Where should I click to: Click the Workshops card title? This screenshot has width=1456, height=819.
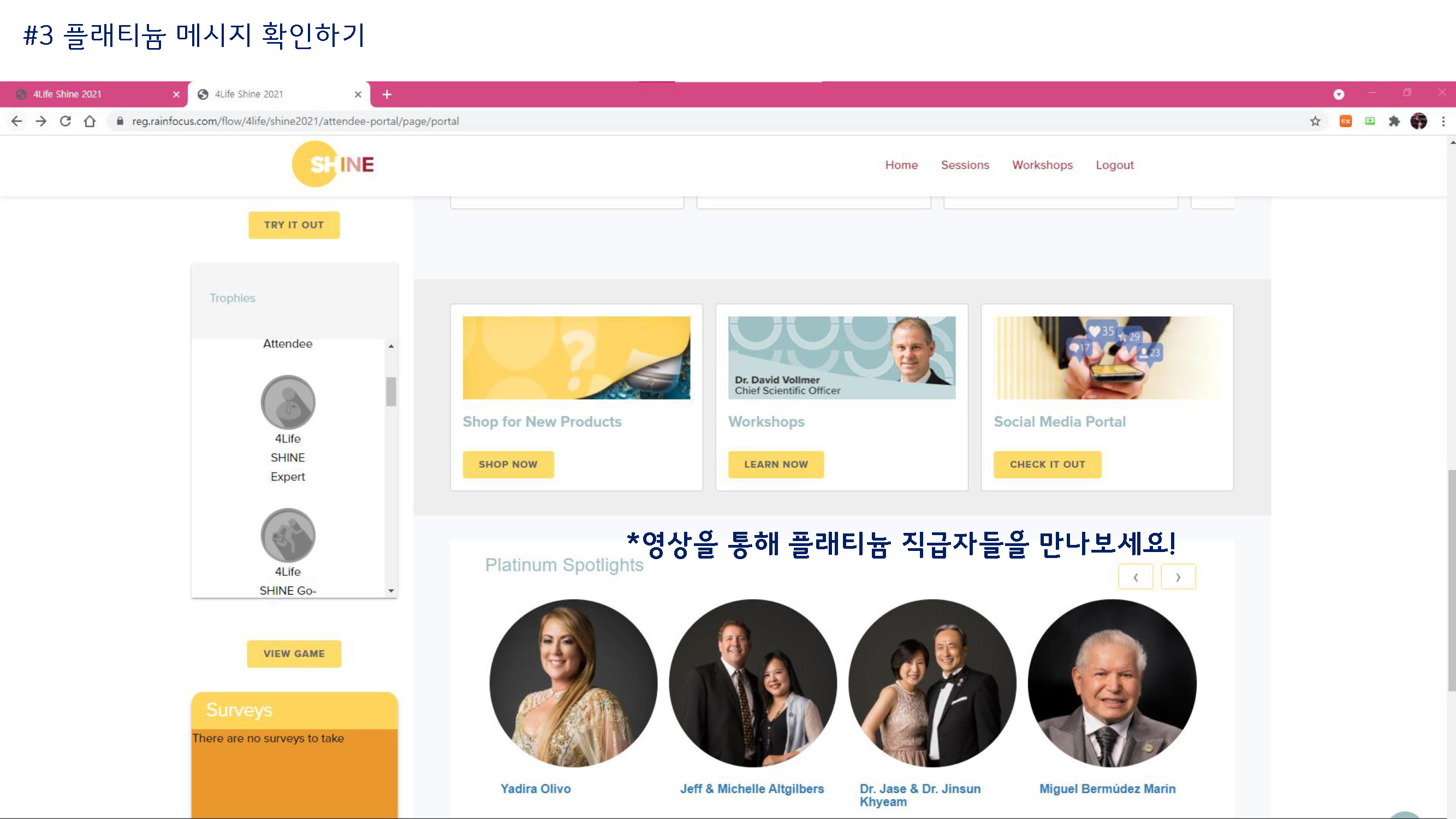click(x=766, y=422)
